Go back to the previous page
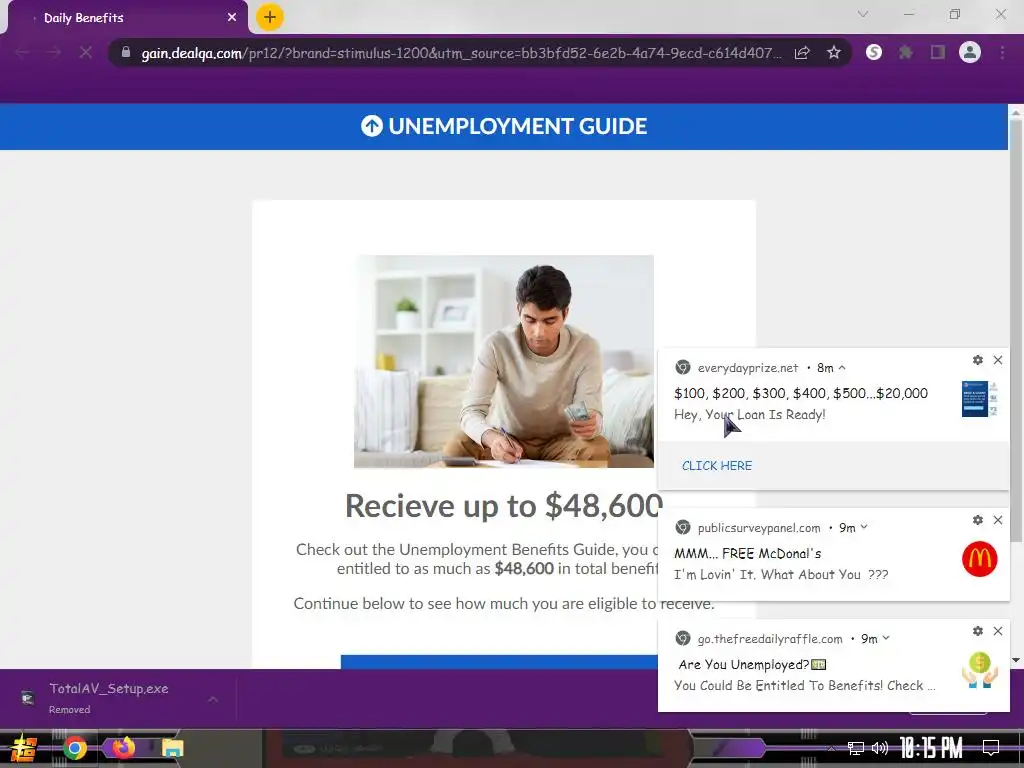The image size is (1024, 768). (22, 53)
